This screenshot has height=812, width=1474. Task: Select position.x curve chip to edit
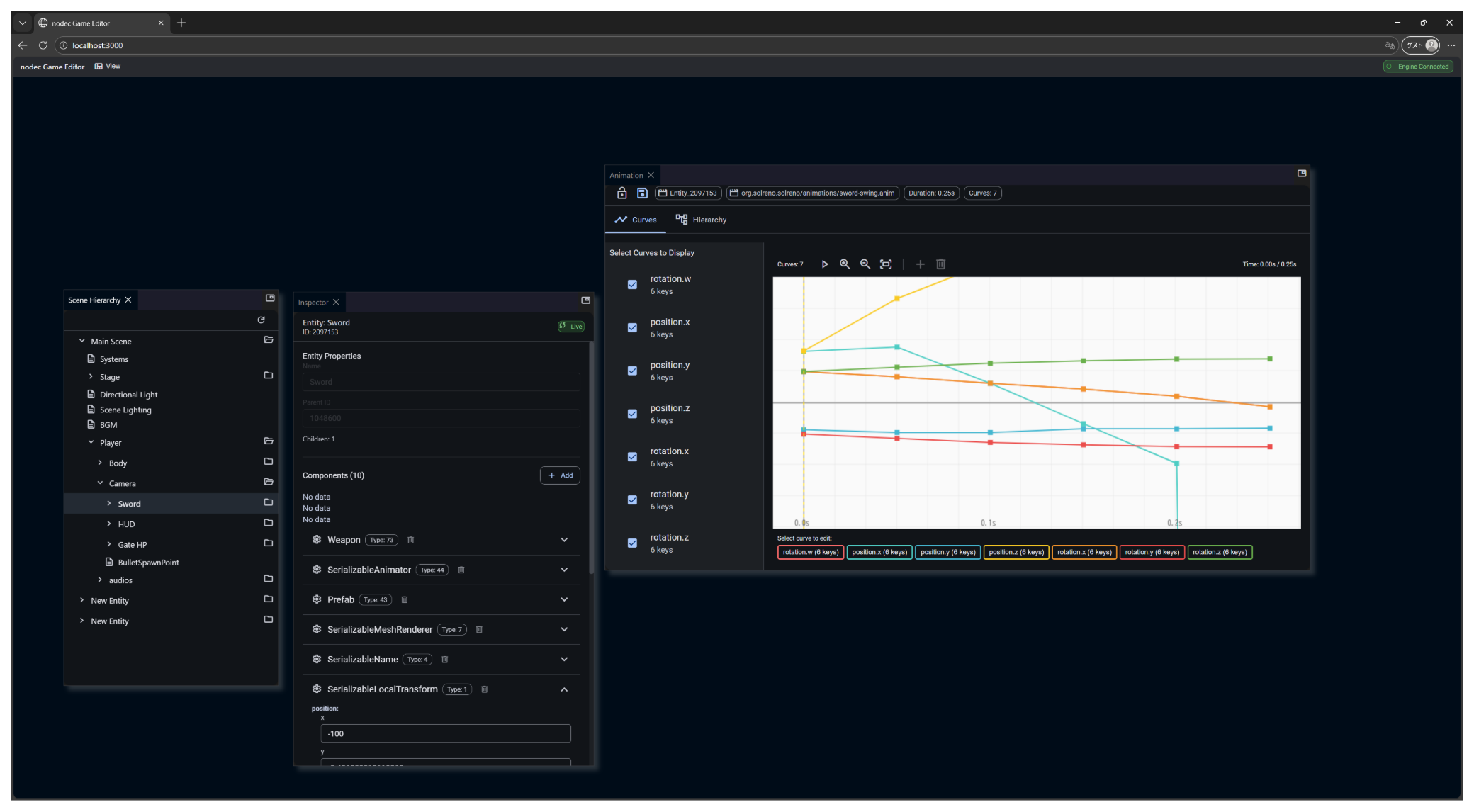[879, 553]
